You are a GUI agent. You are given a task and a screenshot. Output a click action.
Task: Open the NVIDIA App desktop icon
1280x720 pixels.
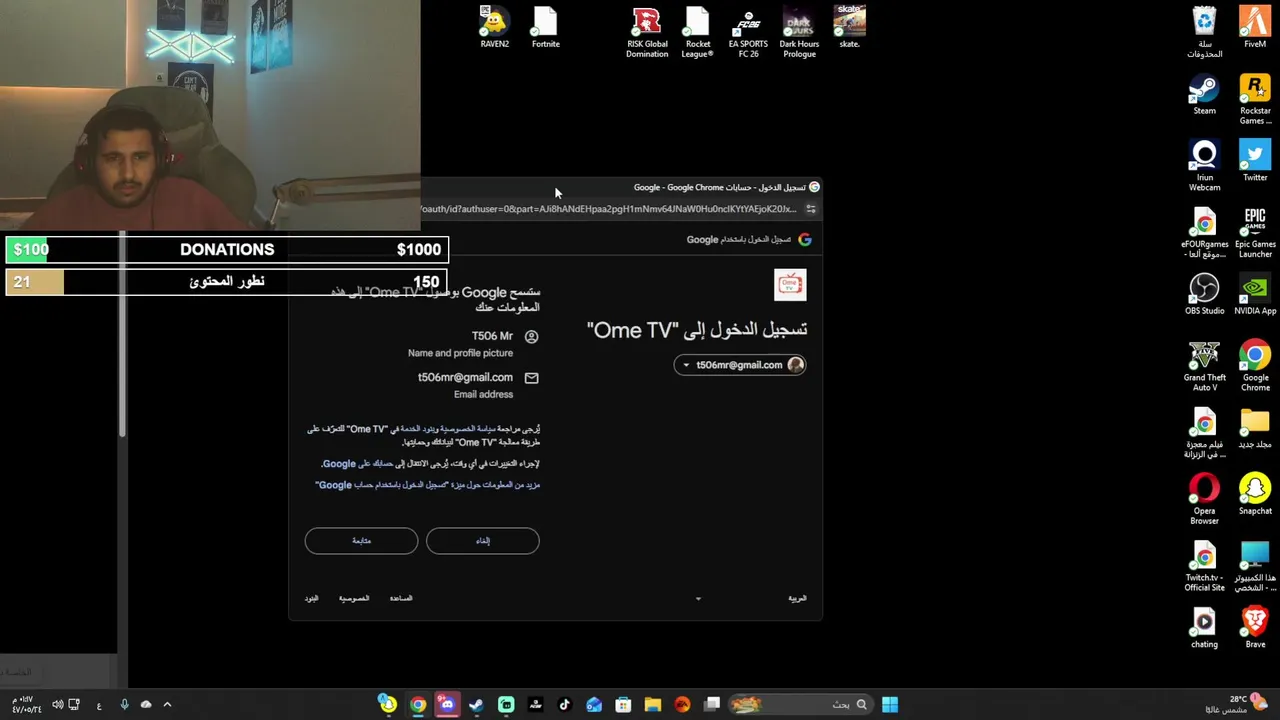click(1255, 294)
